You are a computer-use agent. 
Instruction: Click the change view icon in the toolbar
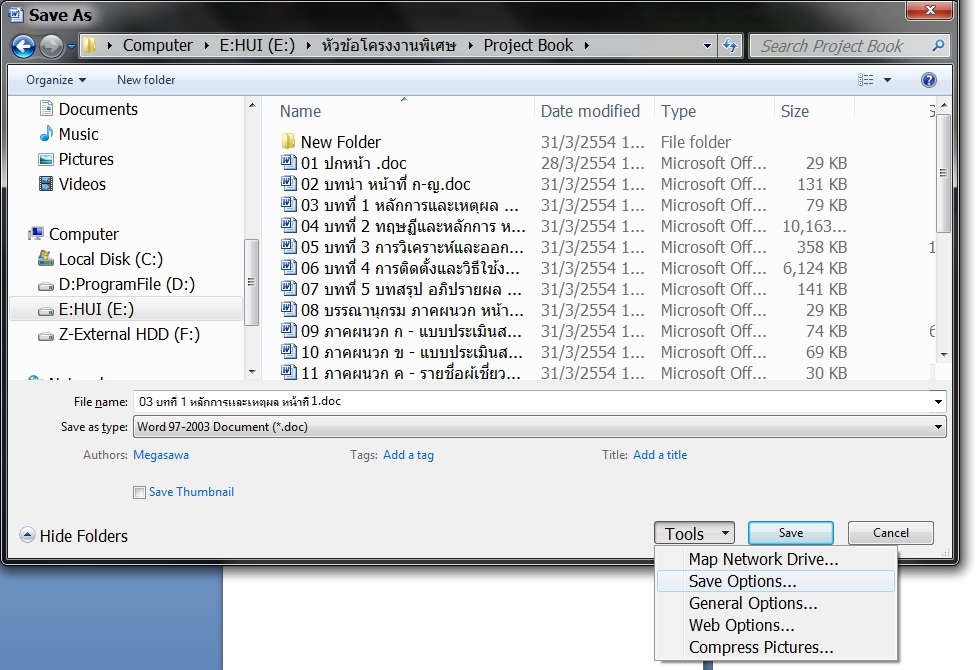tap(865, 80)
